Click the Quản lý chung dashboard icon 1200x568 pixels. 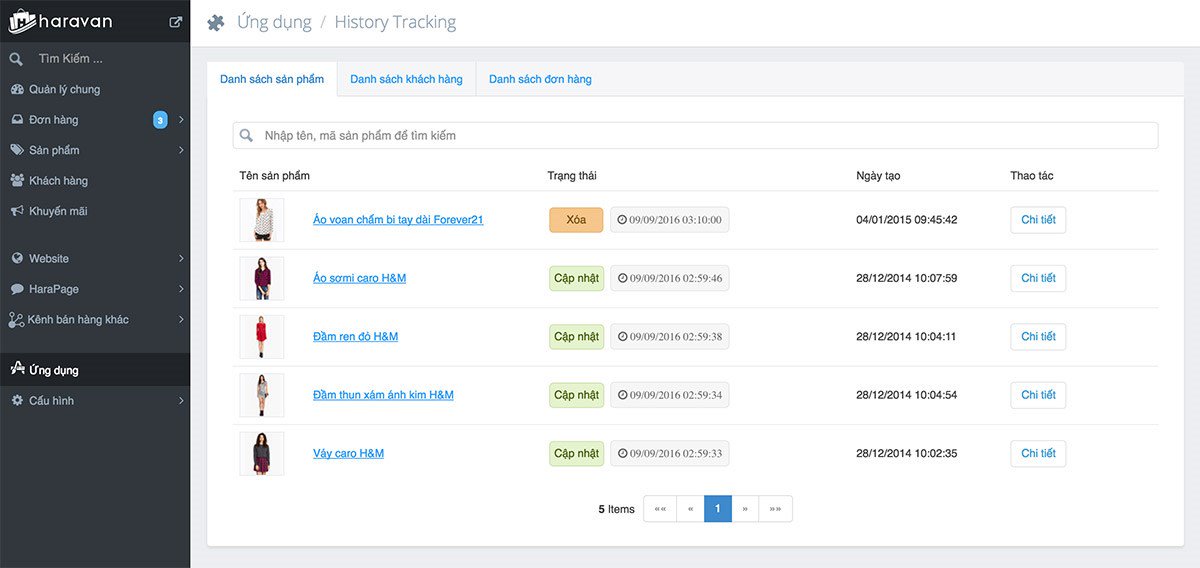pos(17,89)
